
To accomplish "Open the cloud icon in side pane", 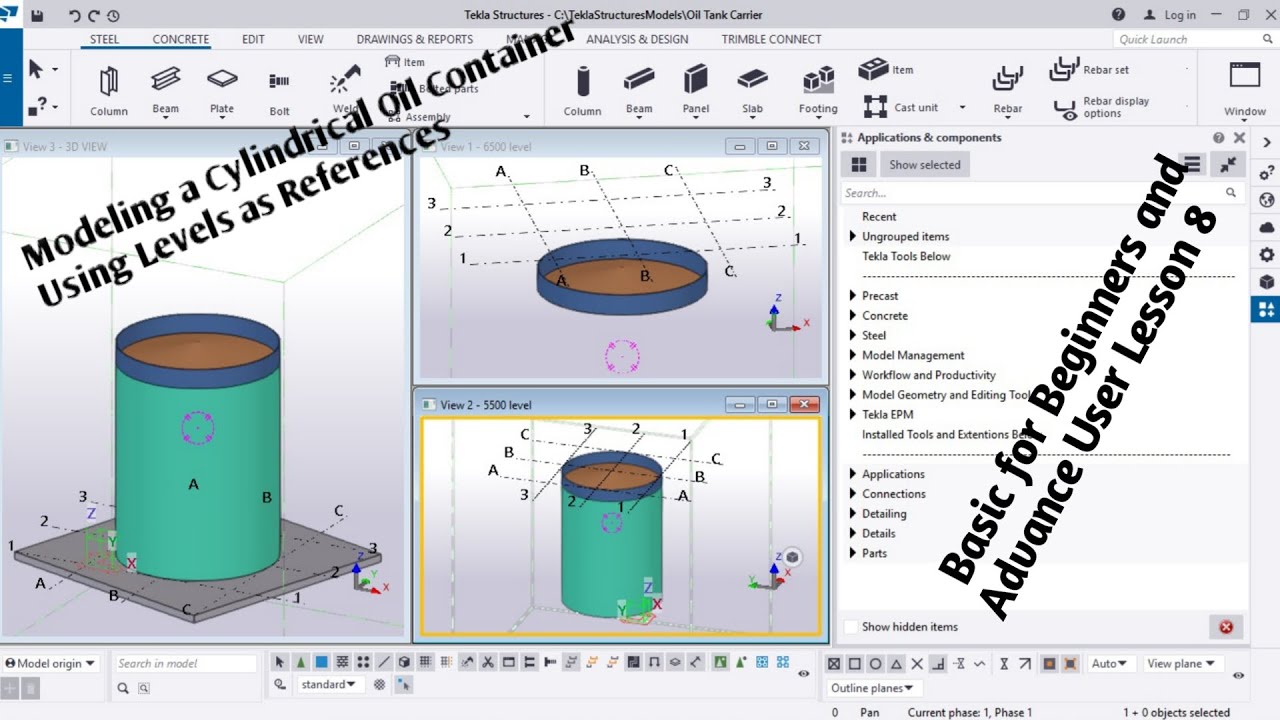I will pyautogui.click(x=1266, y=227).
